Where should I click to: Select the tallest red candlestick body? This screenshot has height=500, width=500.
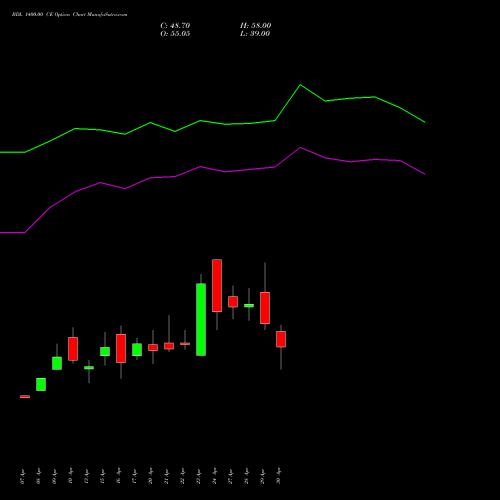(217, 285)
